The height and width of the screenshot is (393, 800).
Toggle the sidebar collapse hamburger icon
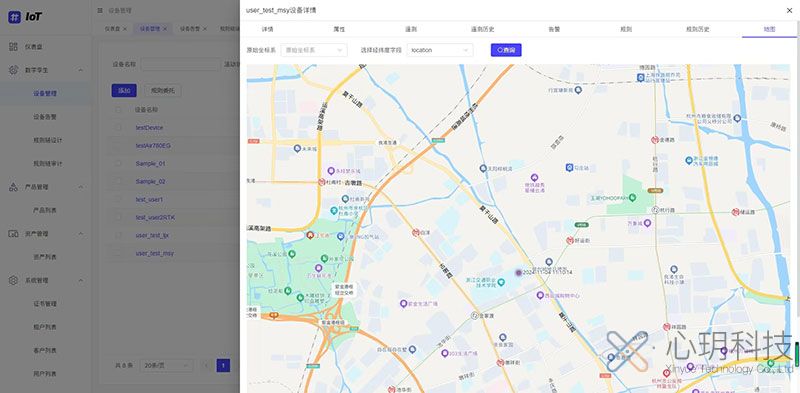(100, 10)
